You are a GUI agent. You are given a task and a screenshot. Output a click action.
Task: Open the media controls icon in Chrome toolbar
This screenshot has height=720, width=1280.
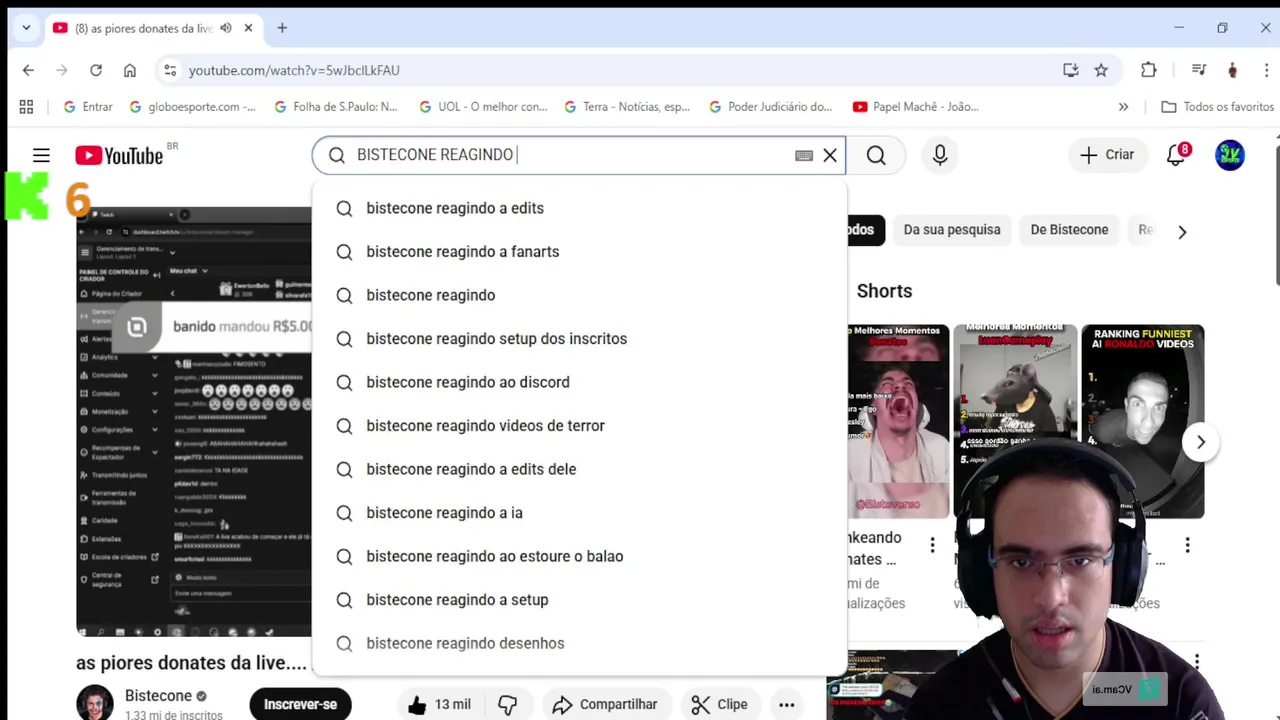(1199, 70)
